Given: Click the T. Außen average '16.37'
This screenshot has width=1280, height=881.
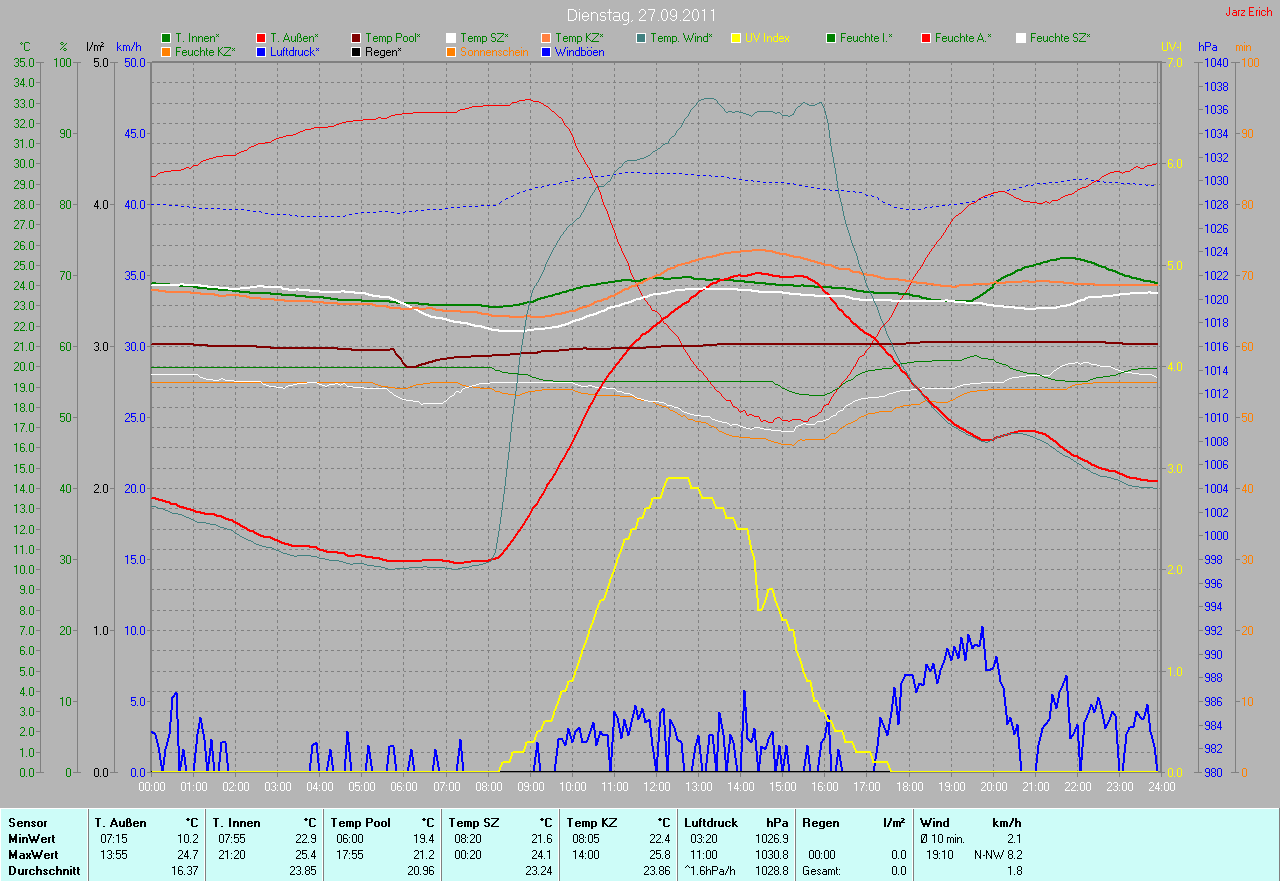Looking at the screenshot, I should pyautogui.click(x=185, y=871).
